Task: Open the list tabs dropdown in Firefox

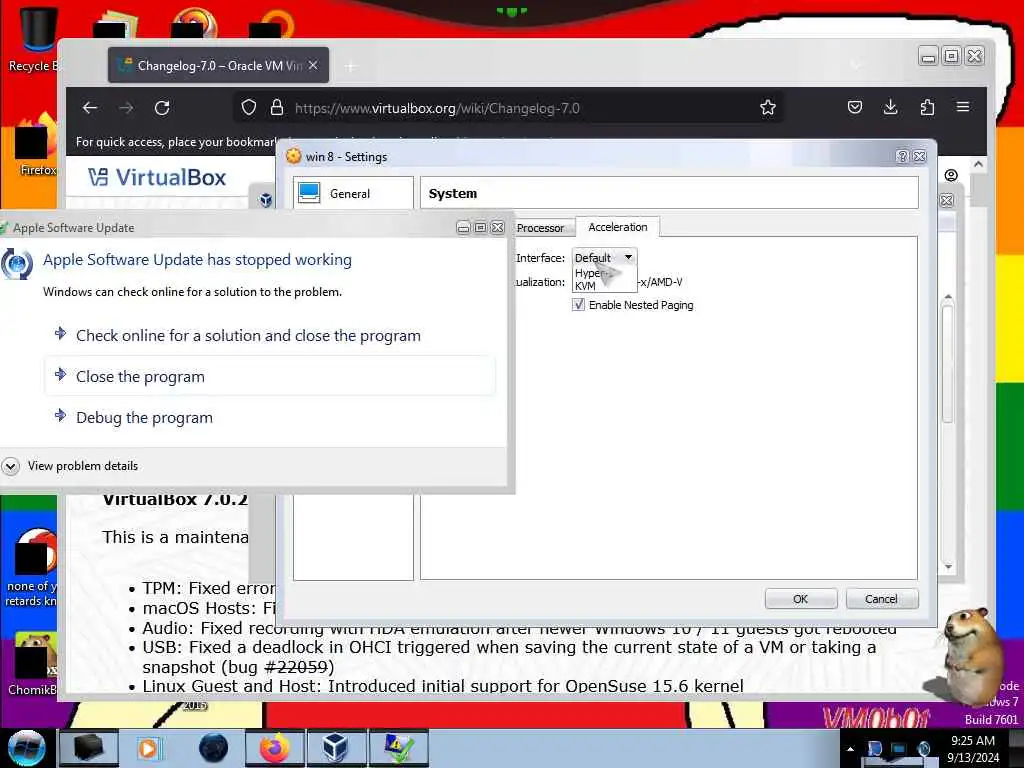Action: click(856, 64)
